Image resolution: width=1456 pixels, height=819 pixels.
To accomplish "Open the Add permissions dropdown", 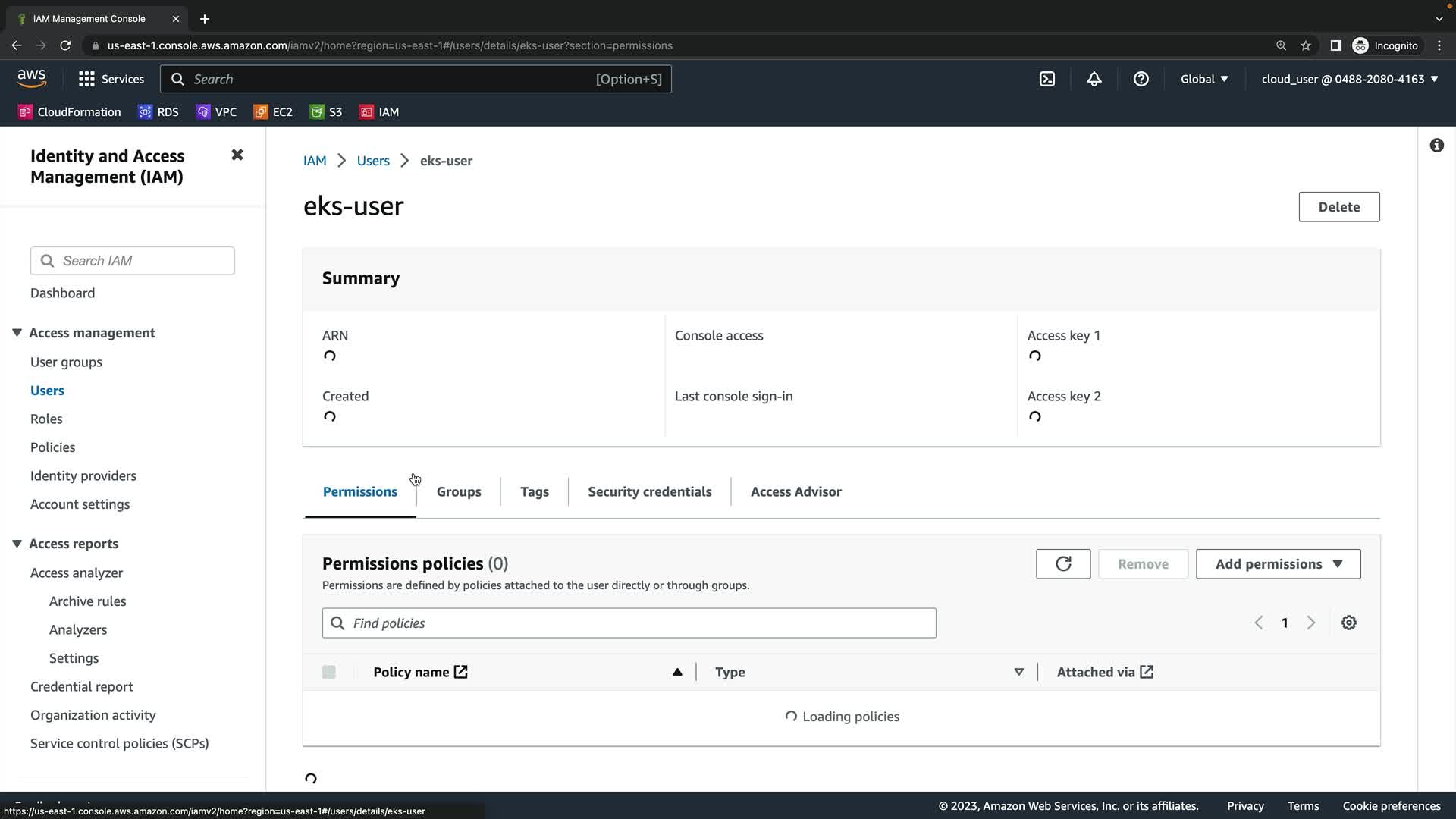I will coord(1278,563).
